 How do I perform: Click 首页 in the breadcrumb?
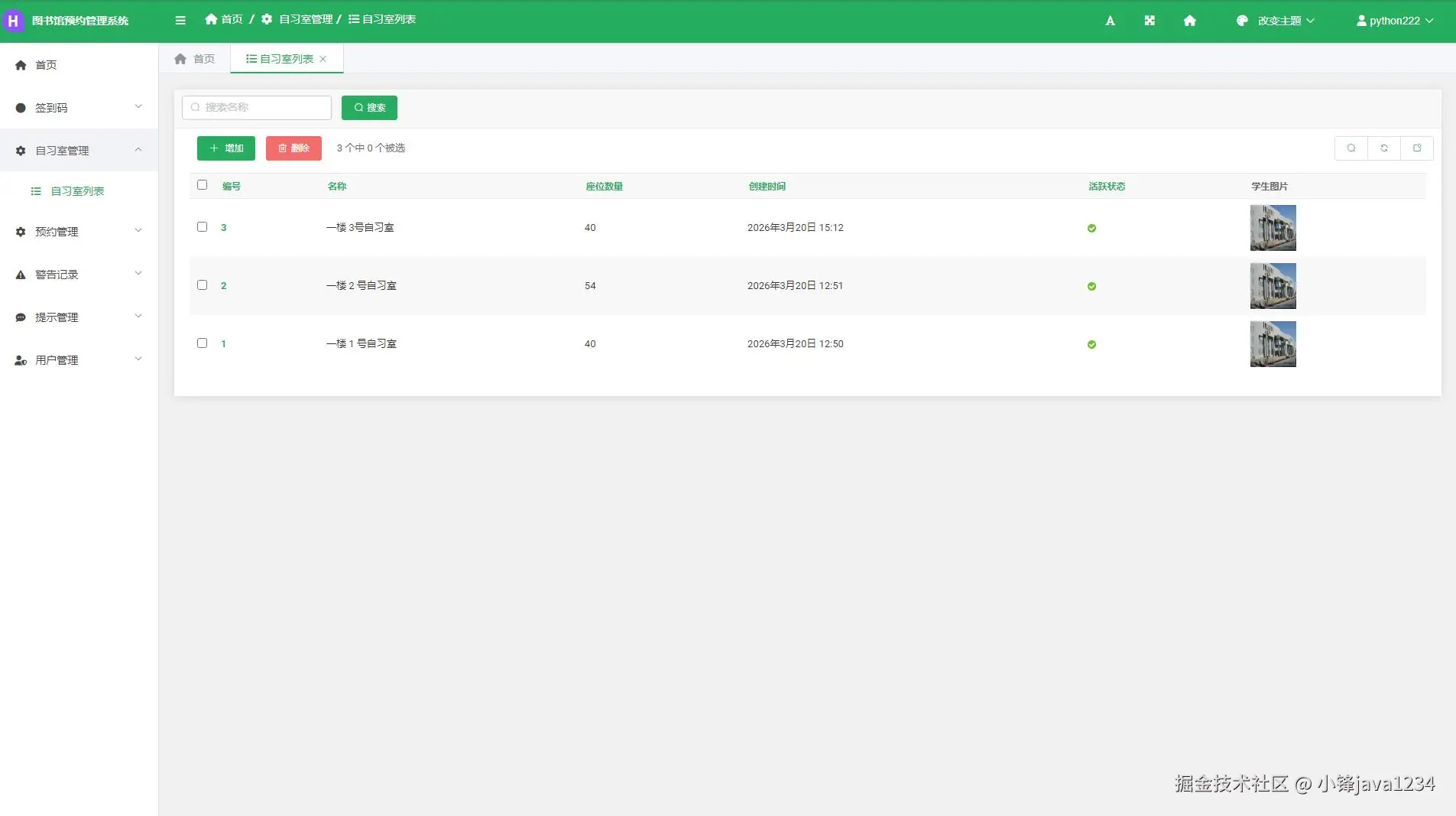coord(224,19)
